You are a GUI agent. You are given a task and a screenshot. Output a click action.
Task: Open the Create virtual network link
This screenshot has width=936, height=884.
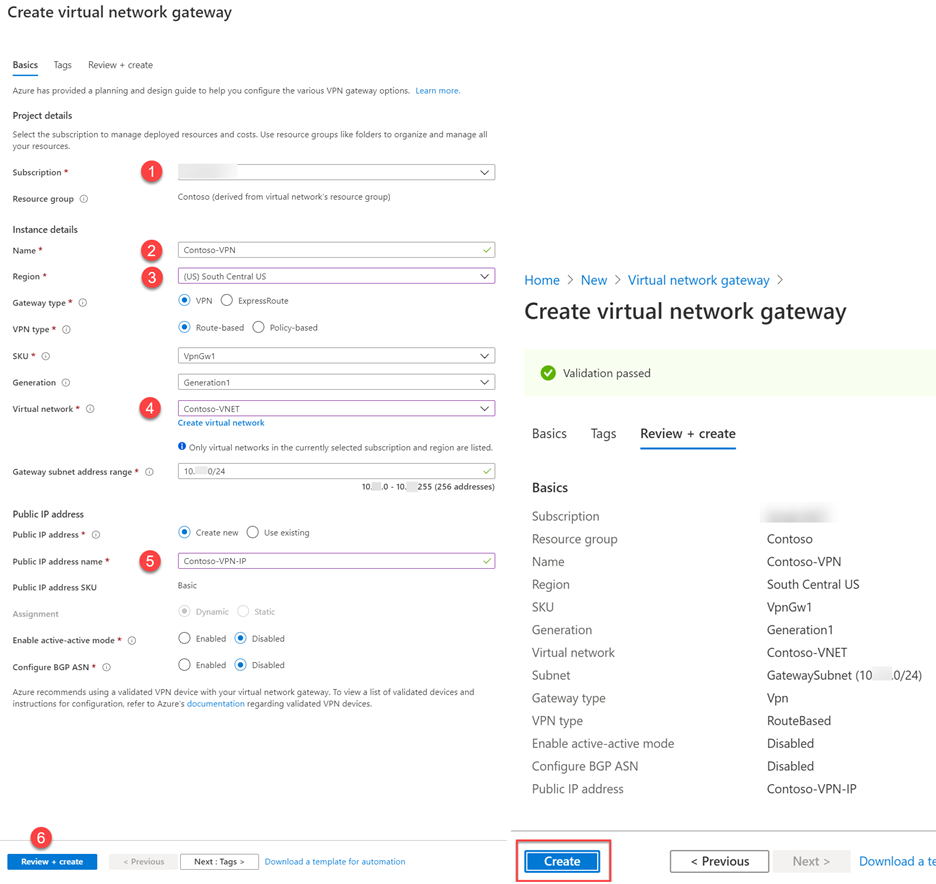click(221, 423)
